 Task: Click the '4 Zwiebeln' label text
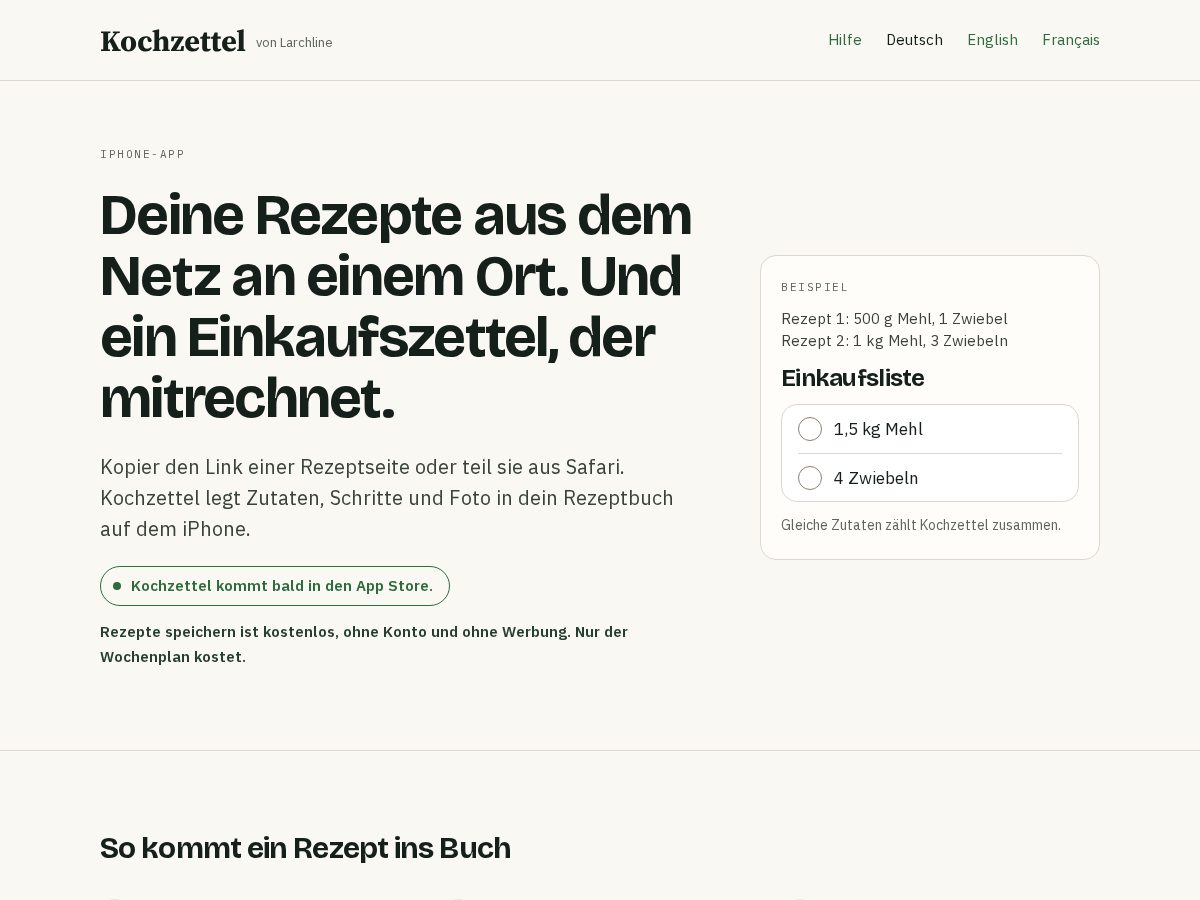click(876, 478)
